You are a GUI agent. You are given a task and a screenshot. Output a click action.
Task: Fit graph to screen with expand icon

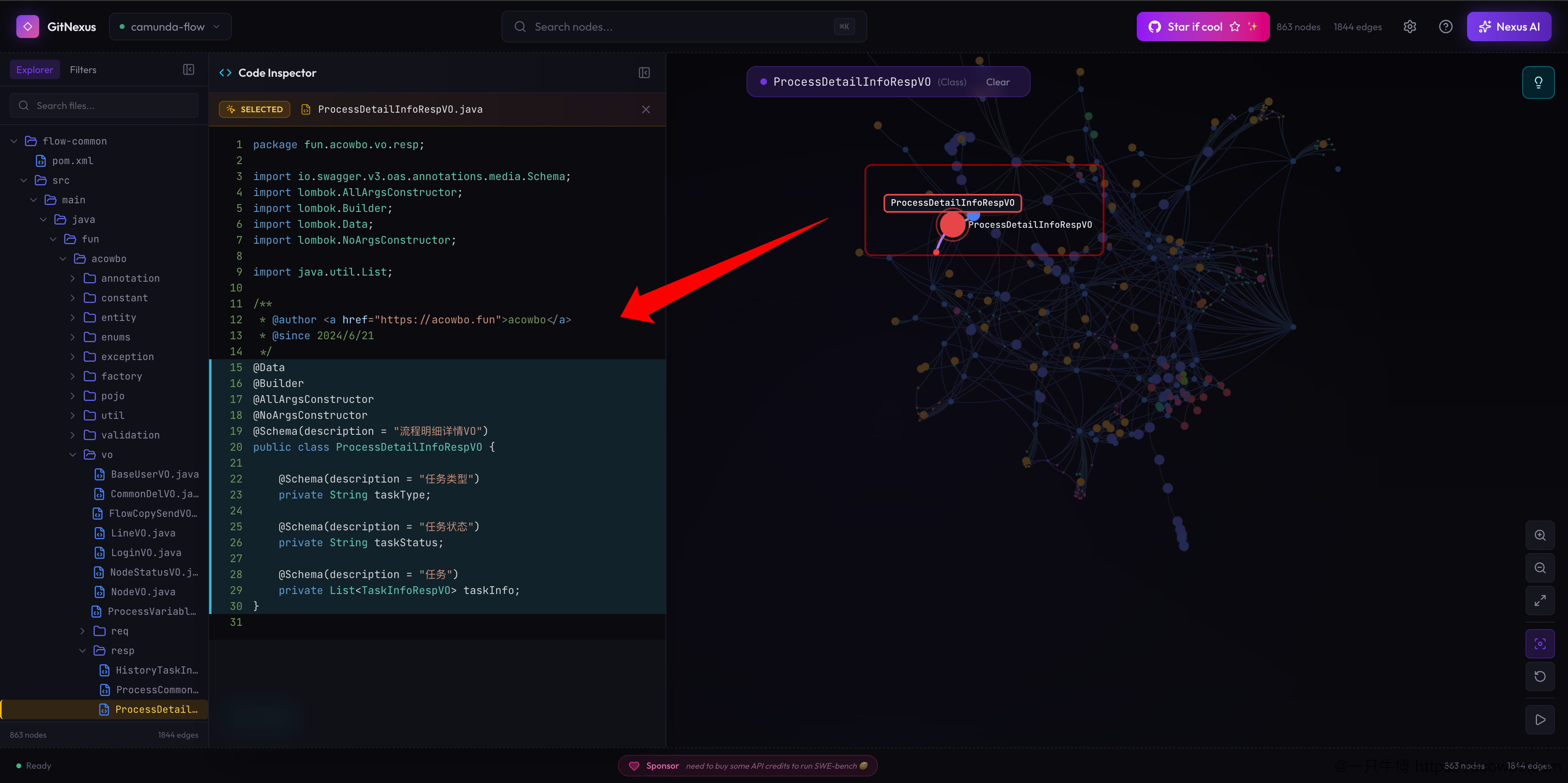coord(1539,601)
